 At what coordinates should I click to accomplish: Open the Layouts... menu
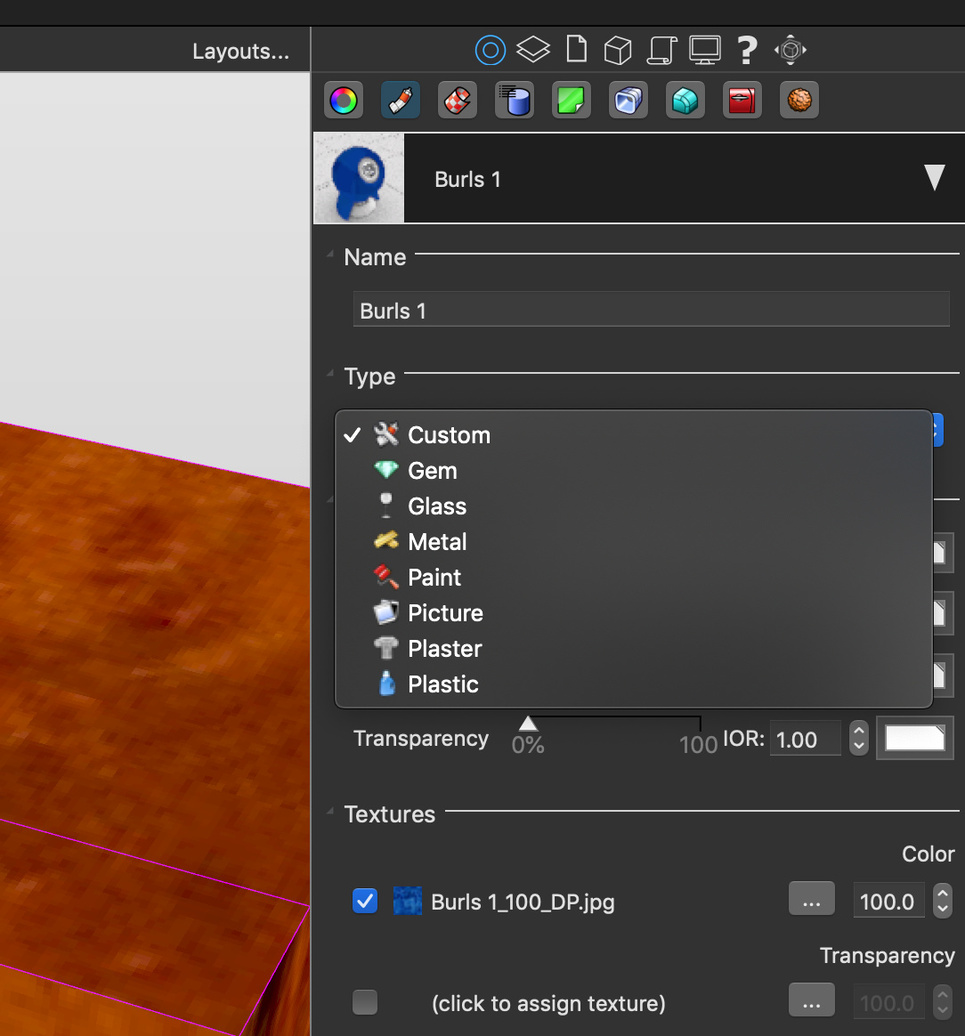[240, 51]
